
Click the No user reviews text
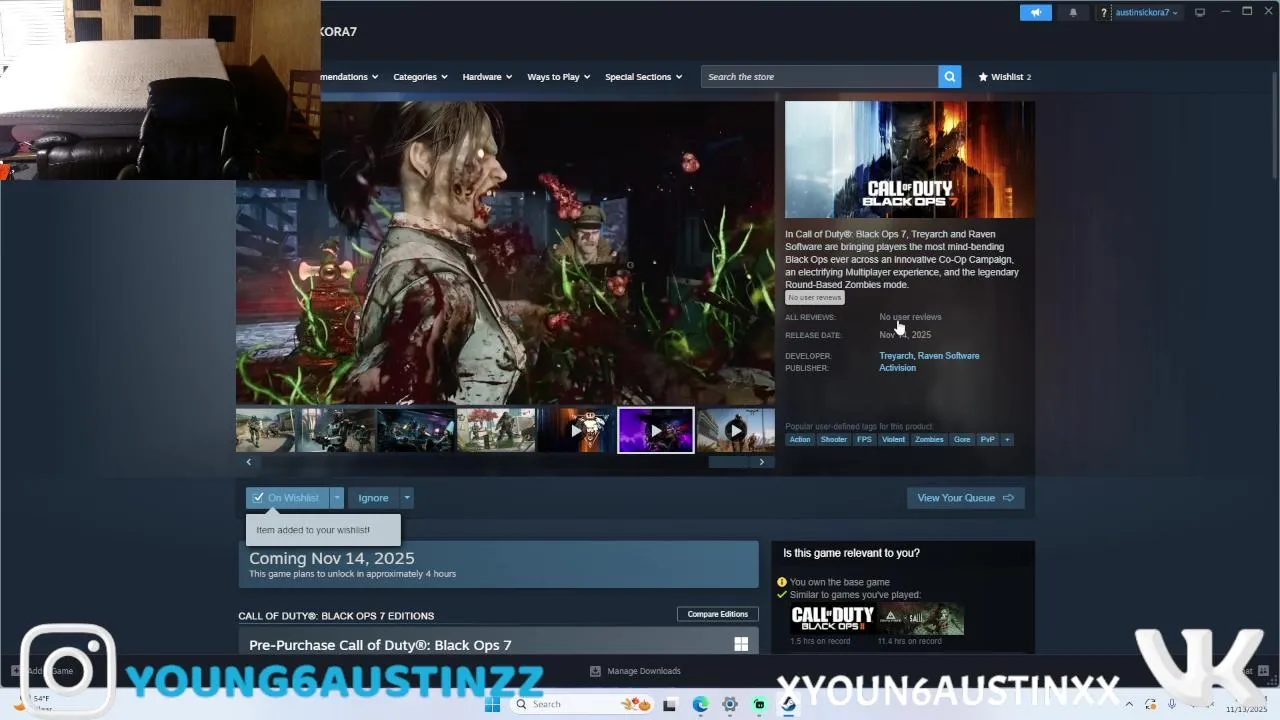[910, 317]
